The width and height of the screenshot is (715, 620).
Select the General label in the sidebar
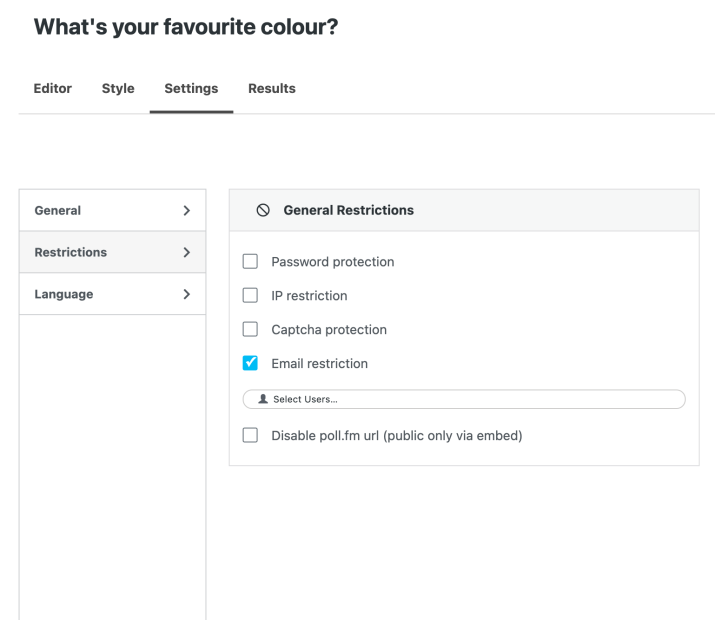[x=58, y=211]
